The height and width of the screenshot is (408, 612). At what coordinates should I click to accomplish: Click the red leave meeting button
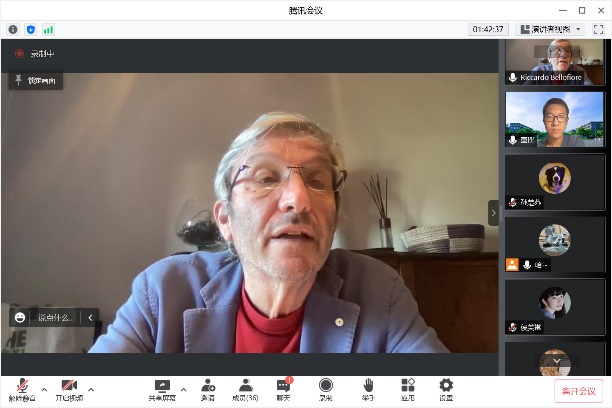578,391
